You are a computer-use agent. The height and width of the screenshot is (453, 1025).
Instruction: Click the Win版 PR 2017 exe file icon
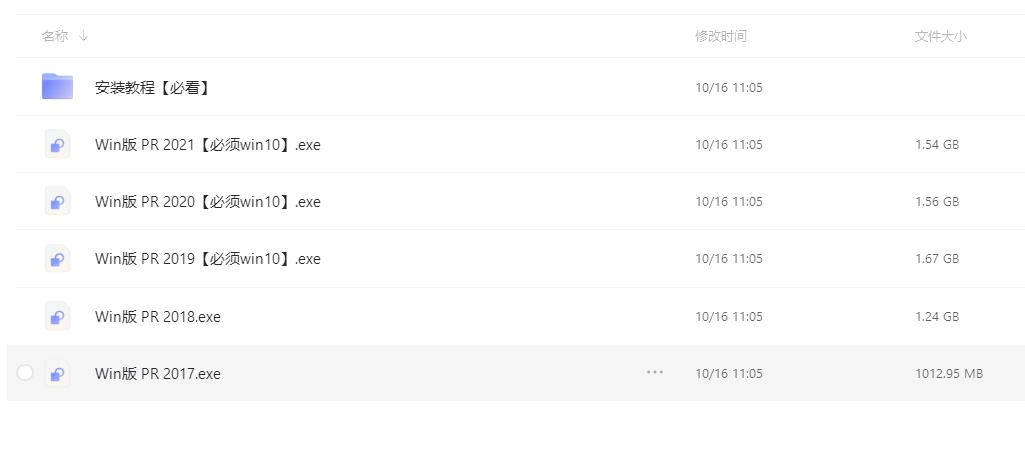pyautogui.click(x=58, y=373)
